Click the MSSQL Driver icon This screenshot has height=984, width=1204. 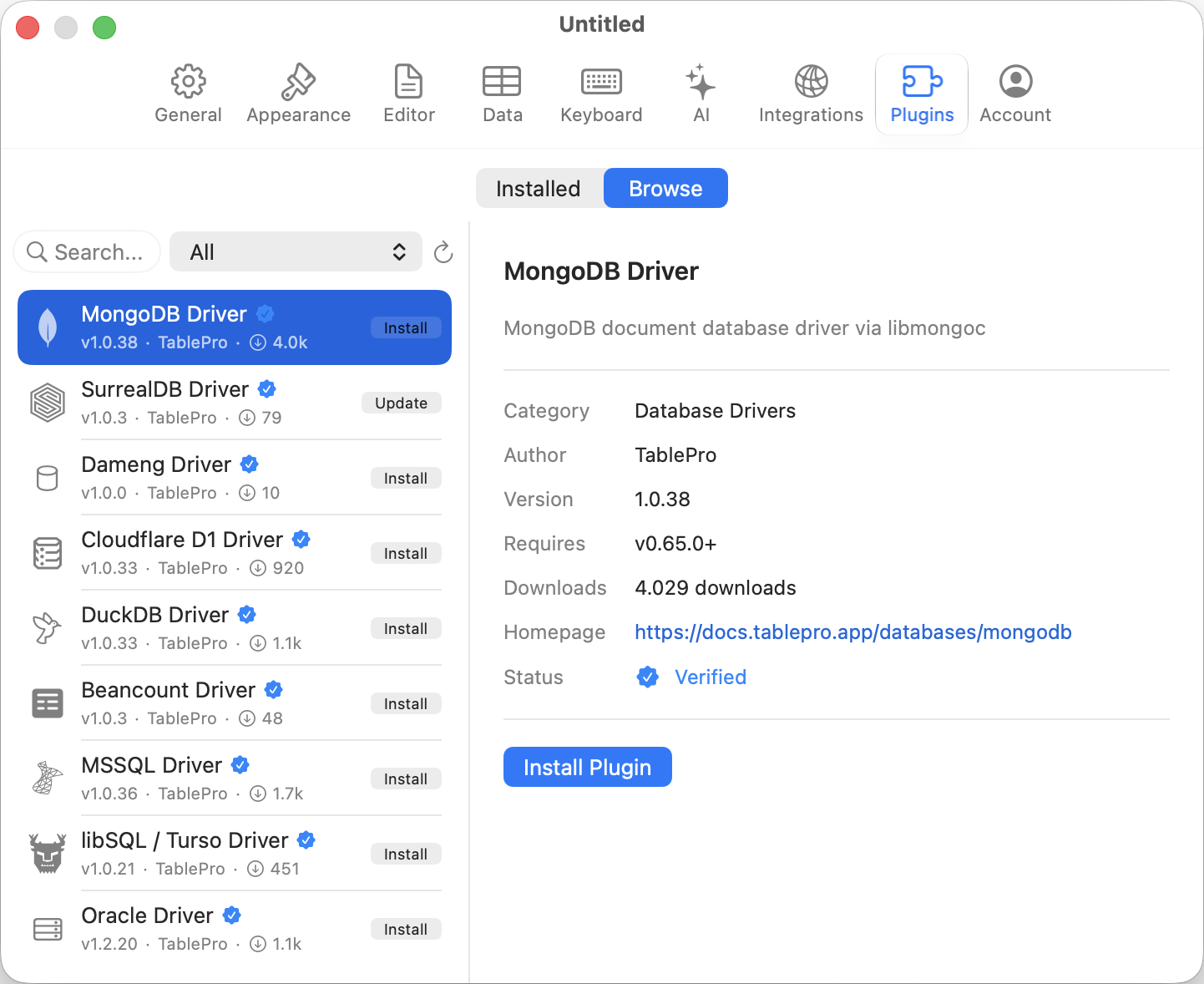click(48, 778)
